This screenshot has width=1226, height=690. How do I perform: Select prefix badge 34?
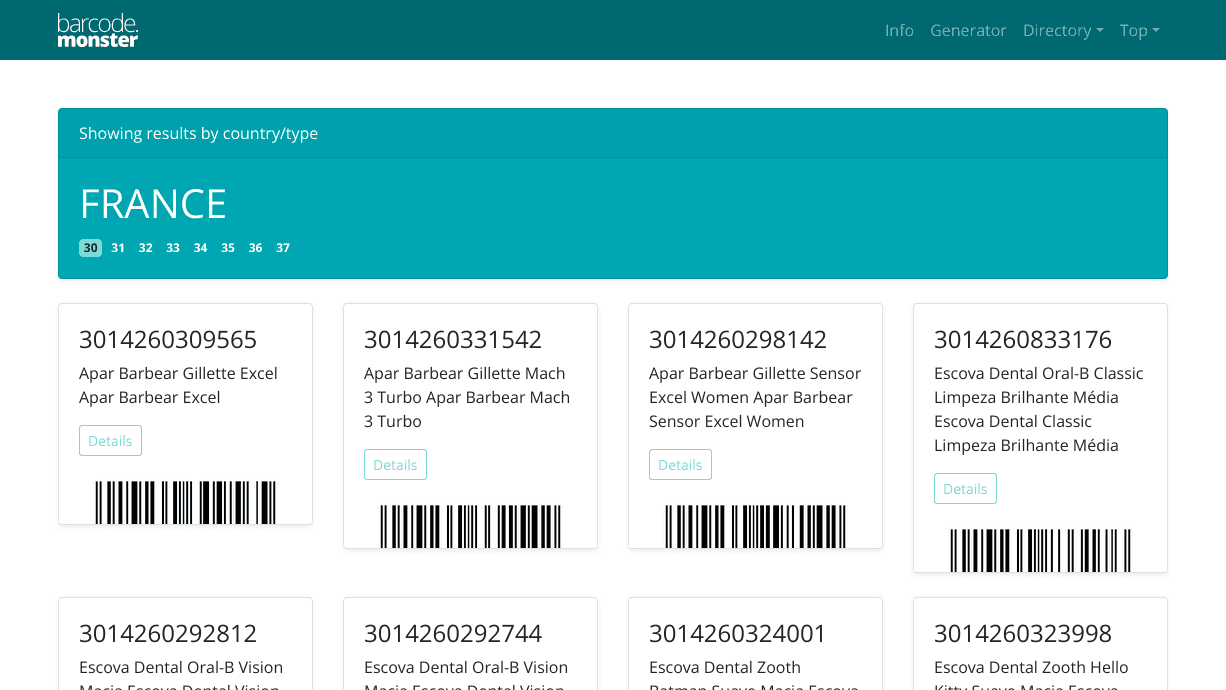201,248
